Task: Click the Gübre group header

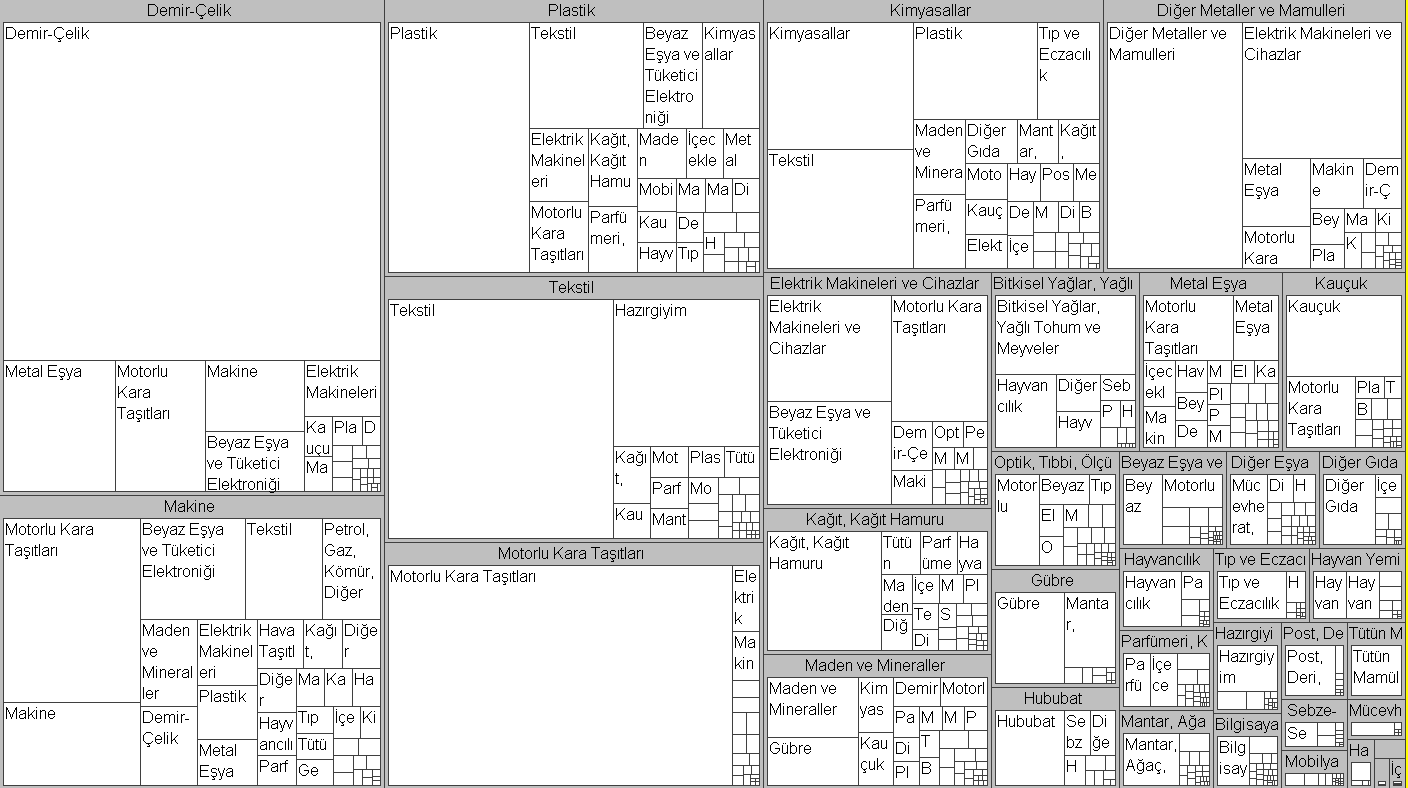Action: [1054, 580]
